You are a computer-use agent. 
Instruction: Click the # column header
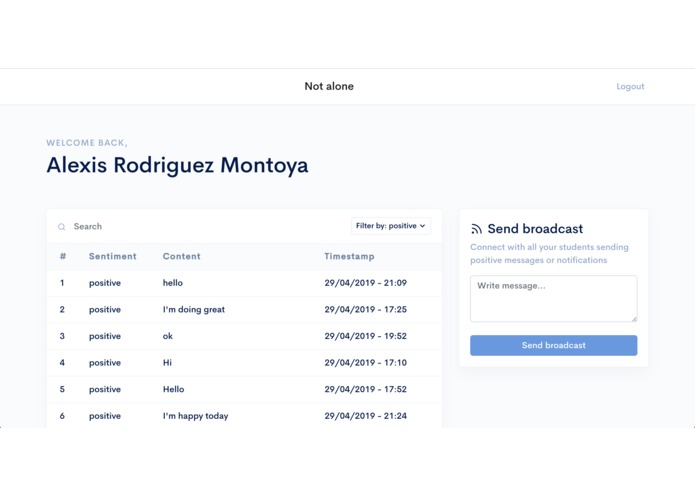[63, 256]
